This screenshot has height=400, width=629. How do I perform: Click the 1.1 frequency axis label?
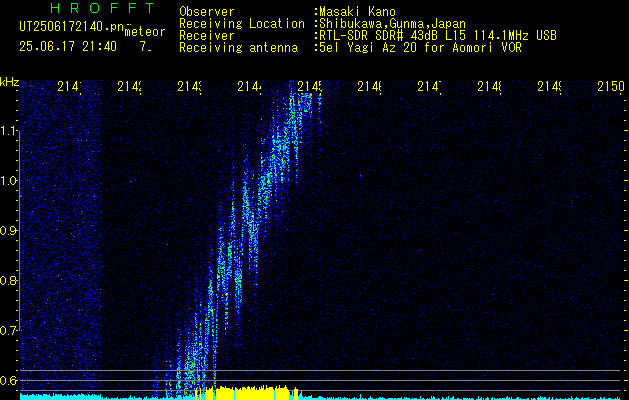tap(8, 131)
